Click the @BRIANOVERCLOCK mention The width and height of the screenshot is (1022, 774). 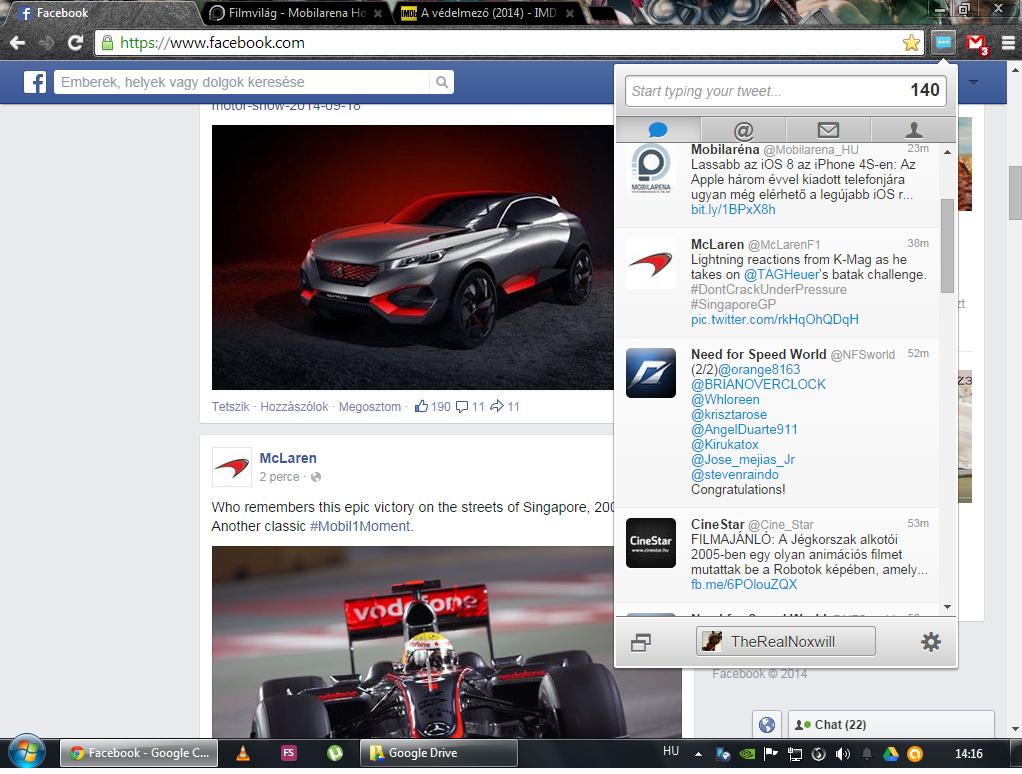point(758,384)
